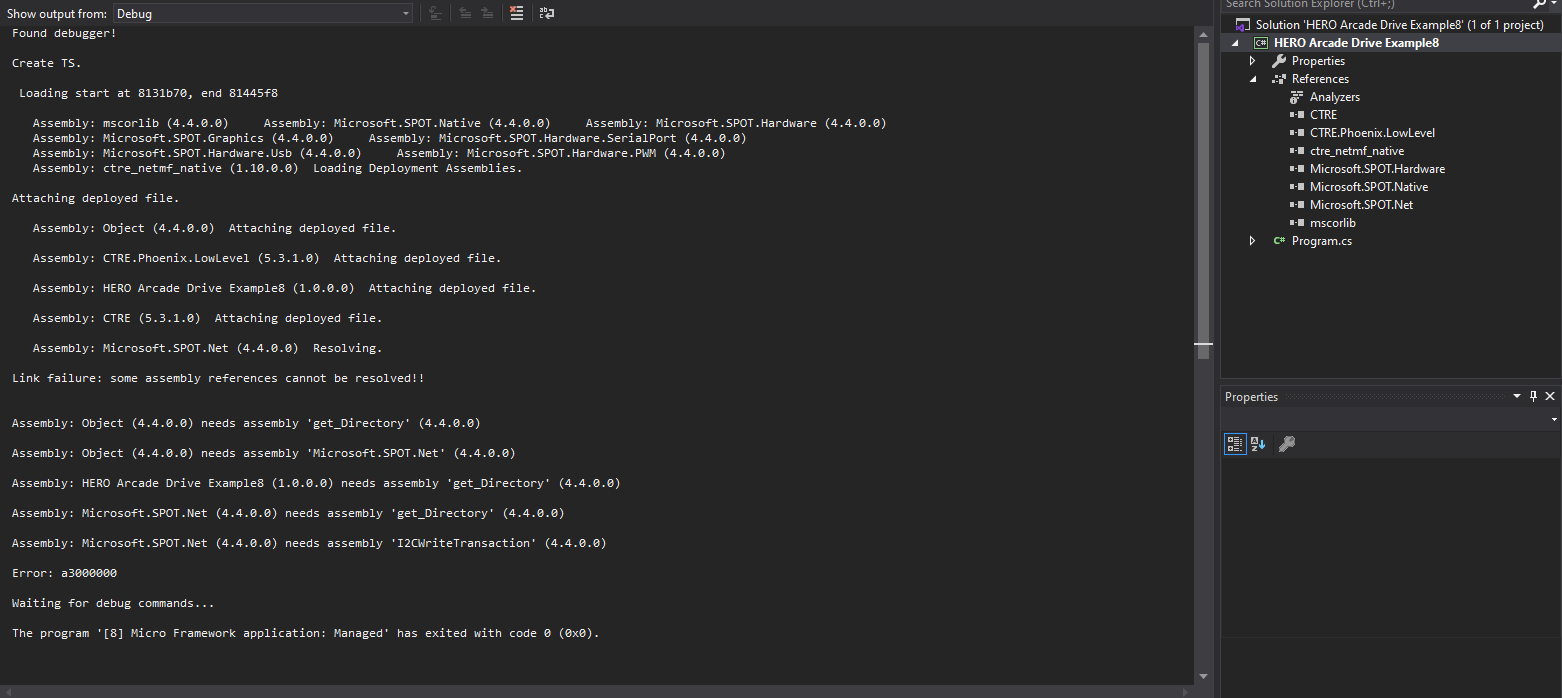This screenshot has width=1562, height=698.
Task: Go to the previous message in Output
Action: (465, 13)
